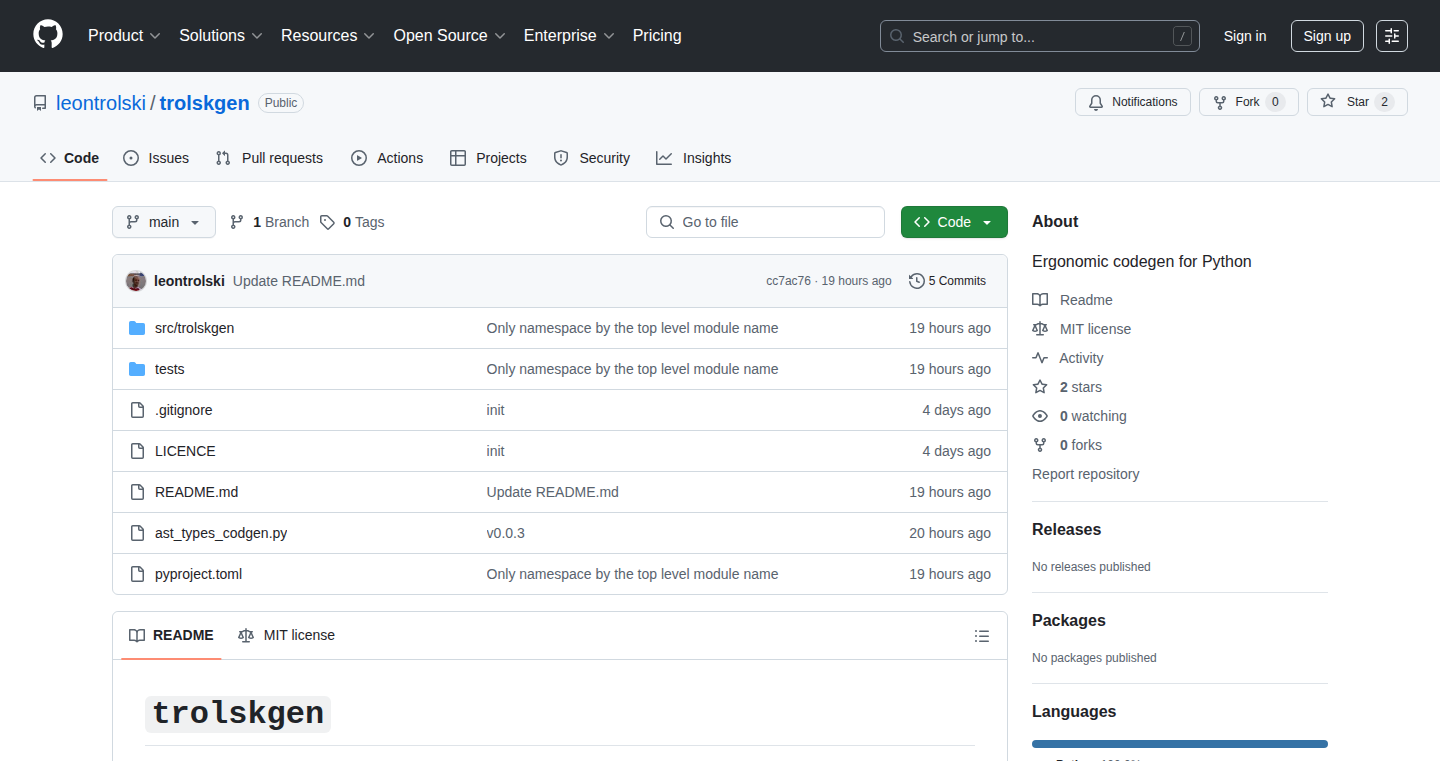This screenshot has height=761, width=1440.
Task: View the 0 Tags link
Action: [353, 222]
